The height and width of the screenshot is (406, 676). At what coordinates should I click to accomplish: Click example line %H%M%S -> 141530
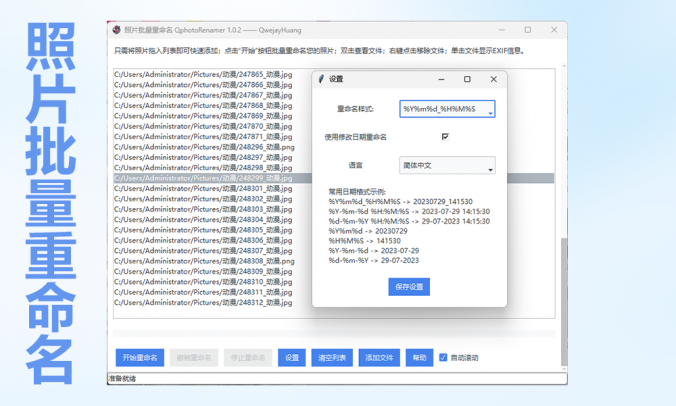coord(365,240)
